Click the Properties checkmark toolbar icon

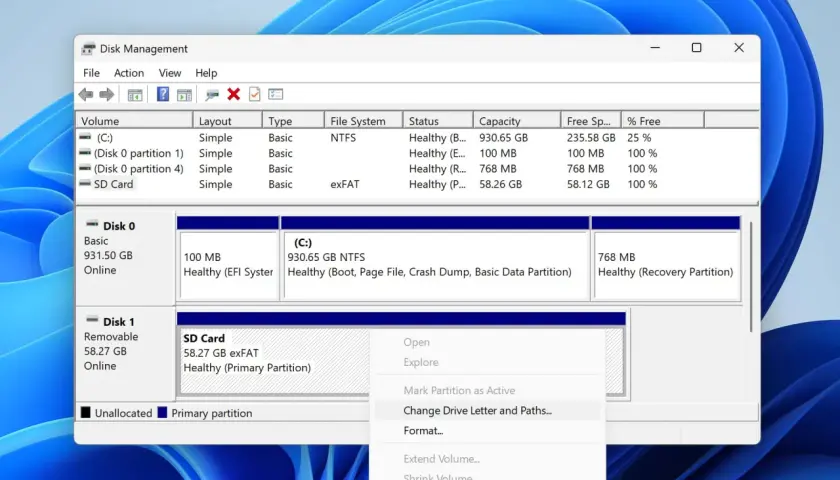(254, 95)
